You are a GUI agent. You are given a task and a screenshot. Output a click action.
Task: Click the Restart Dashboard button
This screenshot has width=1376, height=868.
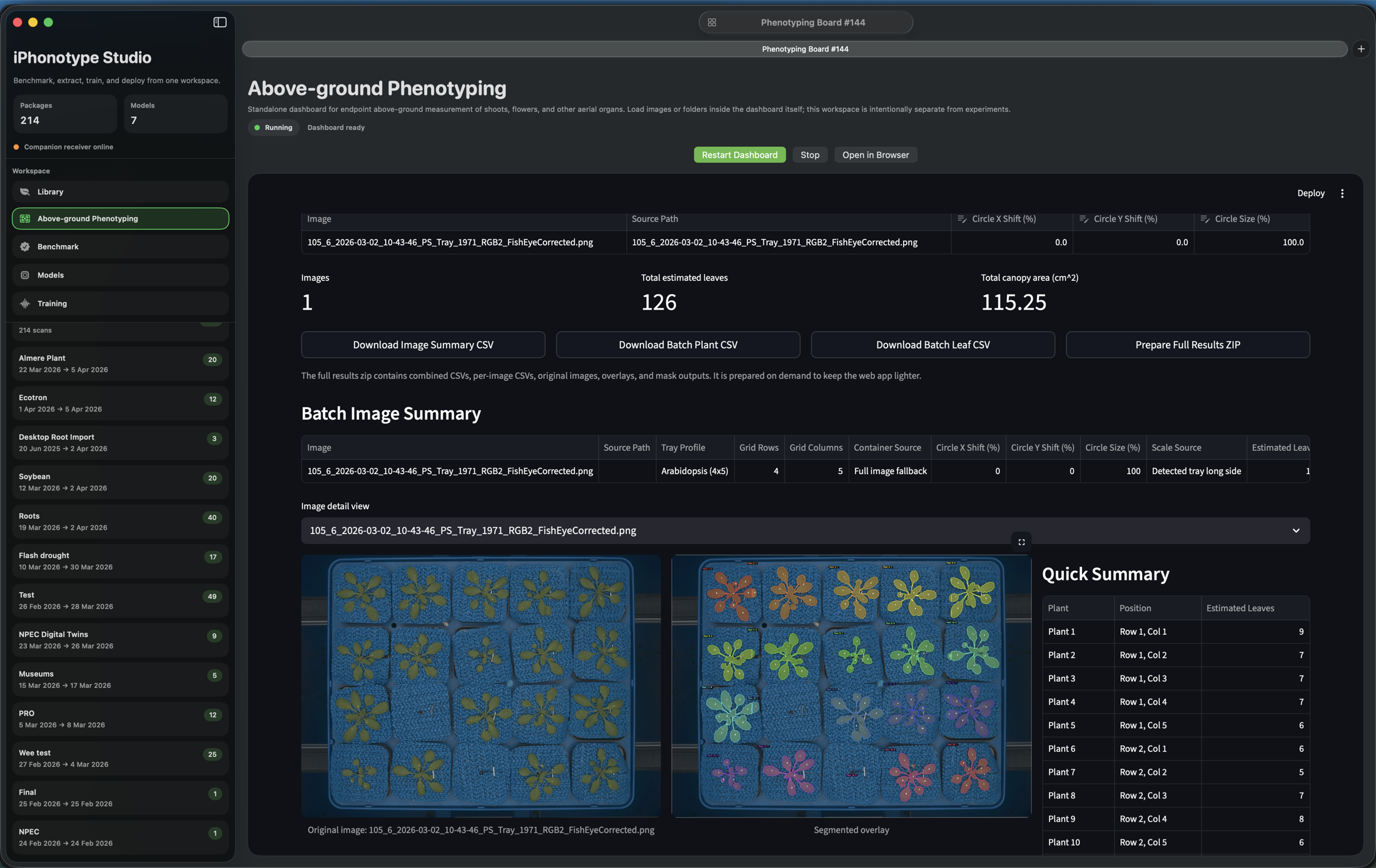pyautogui.click(x=739, y=154)
